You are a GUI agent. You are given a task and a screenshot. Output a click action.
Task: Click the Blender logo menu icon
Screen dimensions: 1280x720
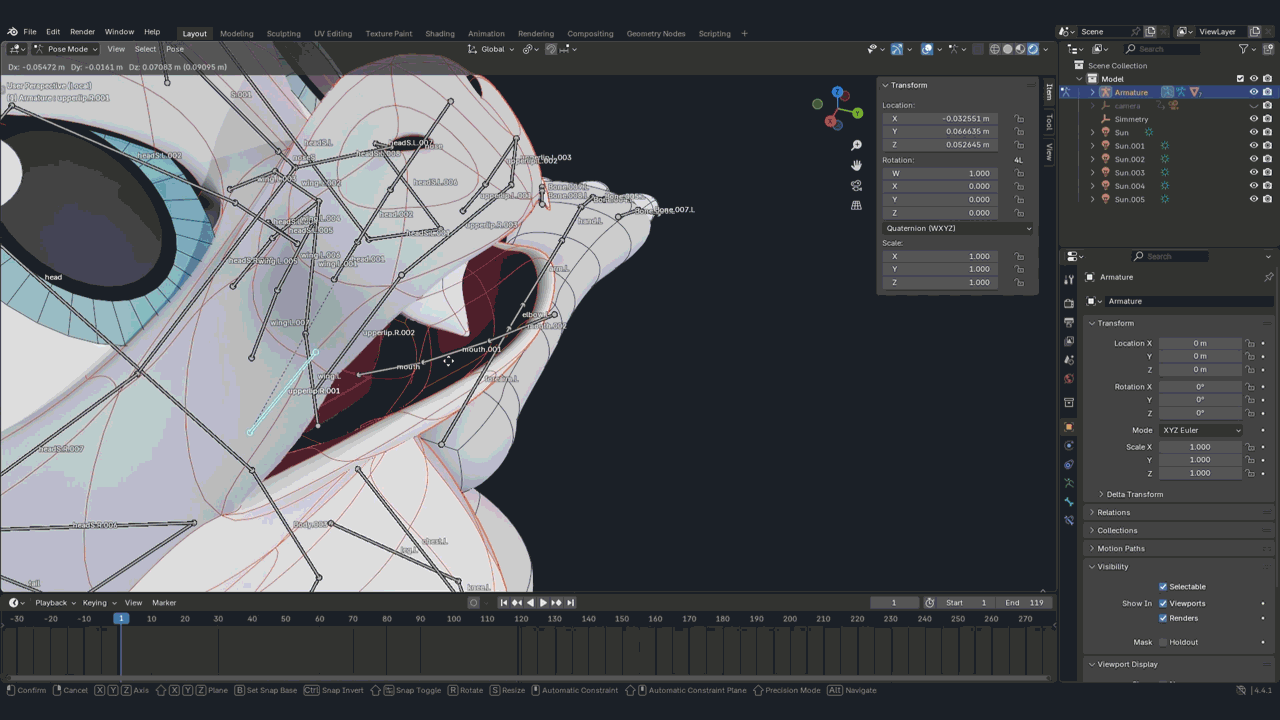coord(12,32)
